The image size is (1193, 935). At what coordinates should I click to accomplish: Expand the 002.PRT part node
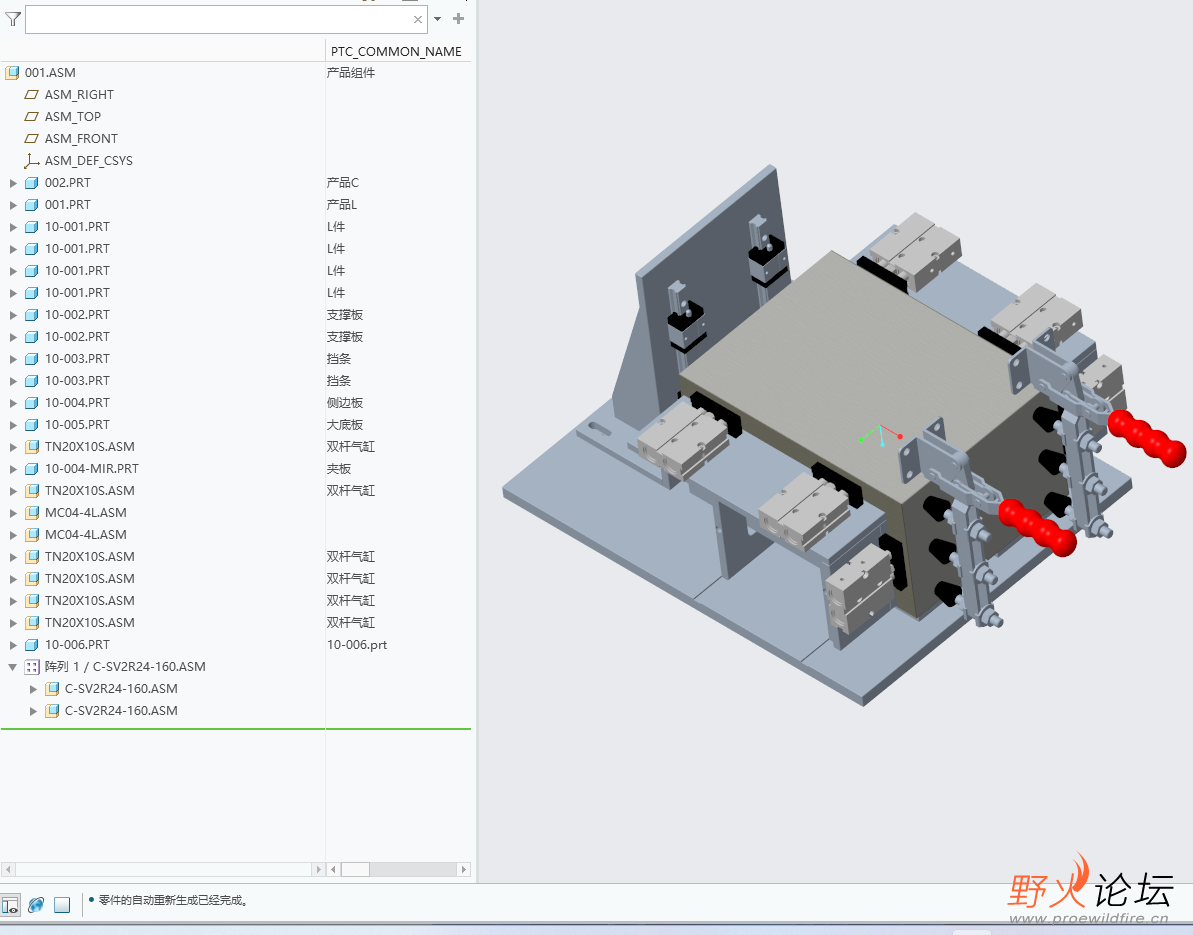click(12, 183)
